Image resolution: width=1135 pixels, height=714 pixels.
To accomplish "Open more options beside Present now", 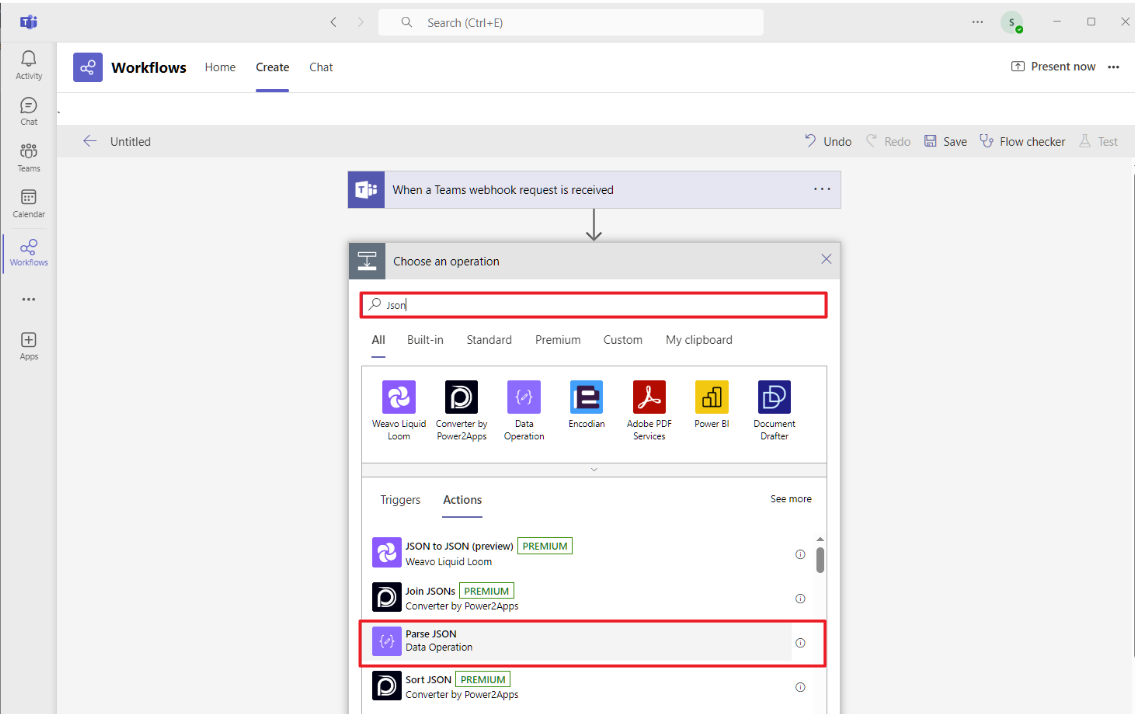I will pyautogui.click(x=1114, y=66).
